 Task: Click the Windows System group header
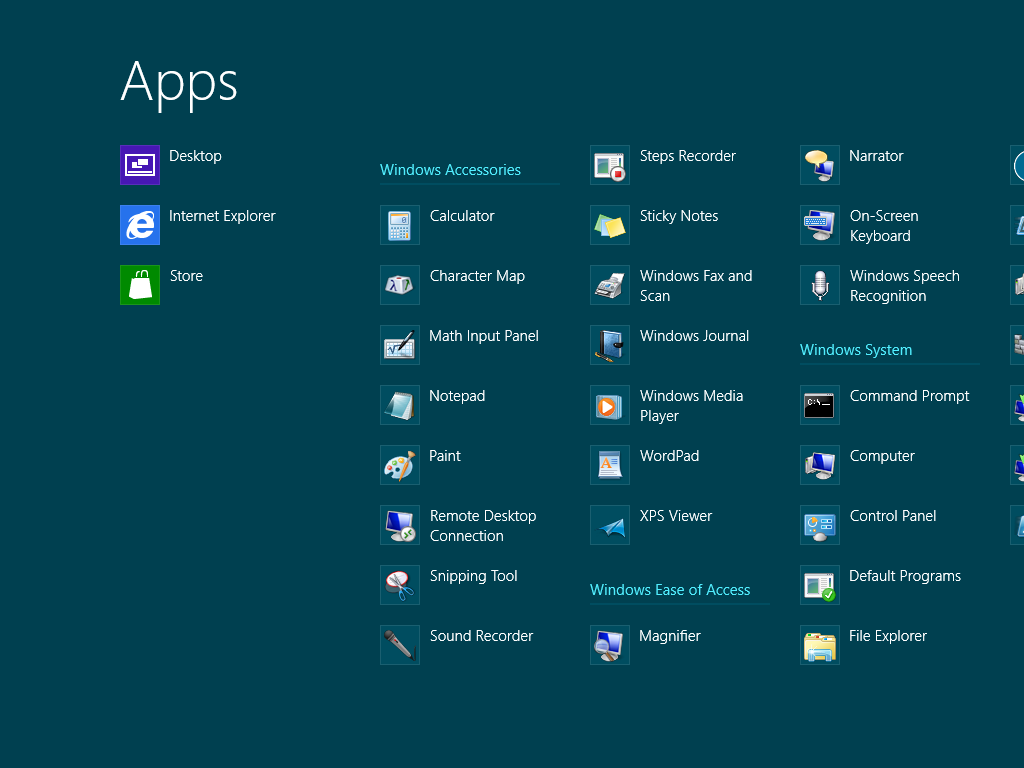[856, 350]
